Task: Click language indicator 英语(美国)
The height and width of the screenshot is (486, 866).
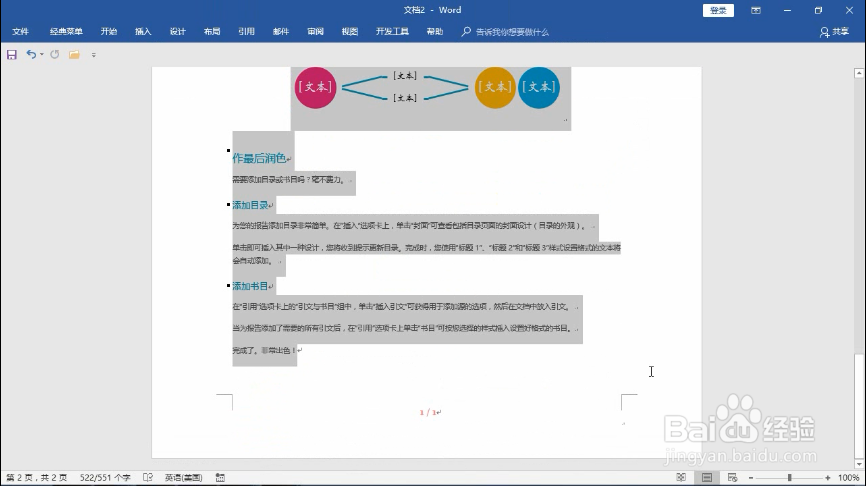Action: (183, 478)
